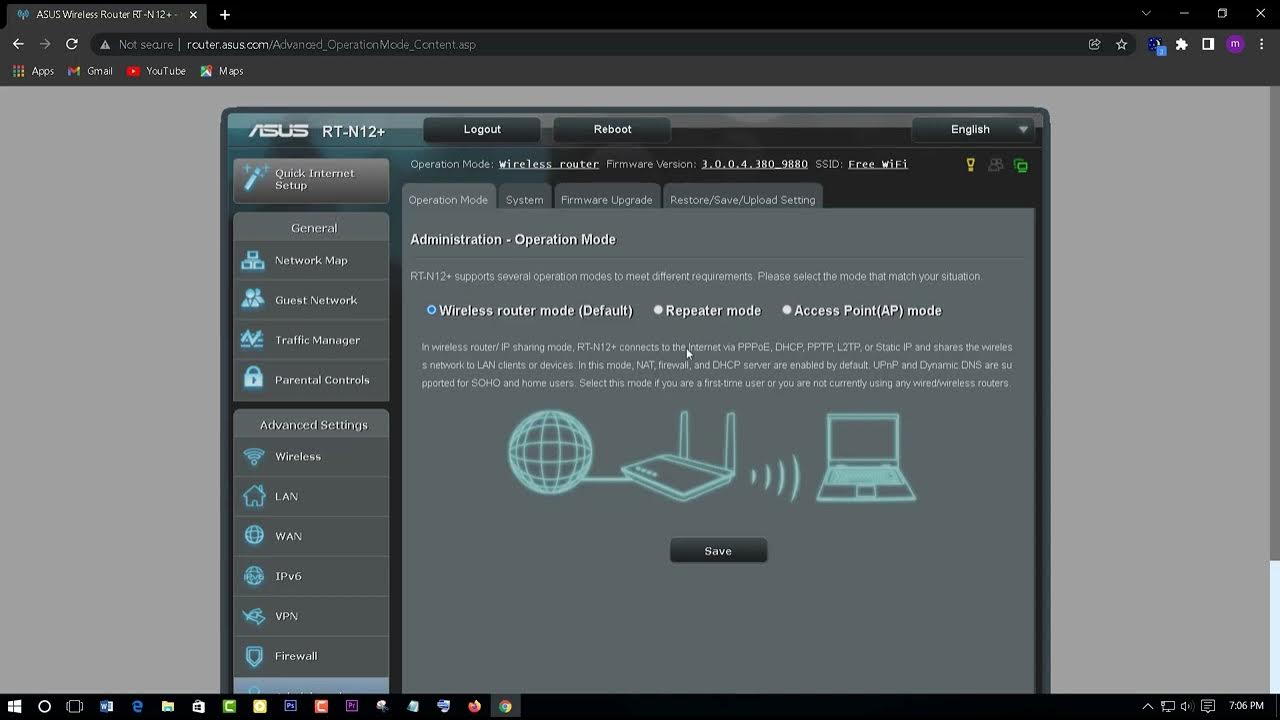The width and height of the screenshot is (1280, 720).
Task: Open LAN settings in sidebar
Action: click(x=311, y=496)
